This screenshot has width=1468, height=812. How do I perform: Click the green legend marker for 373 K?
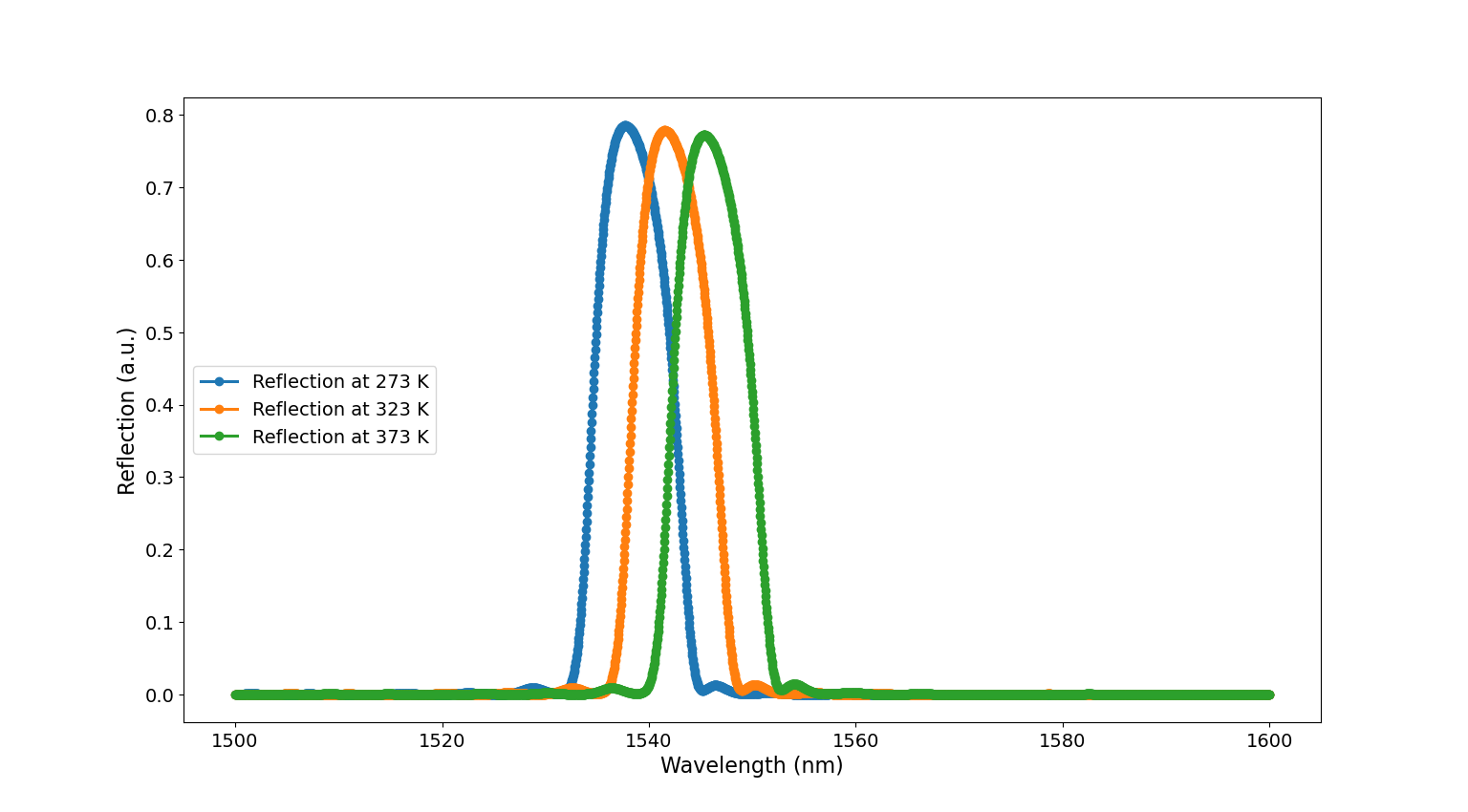pyautogui.click(x=219, y=438)
